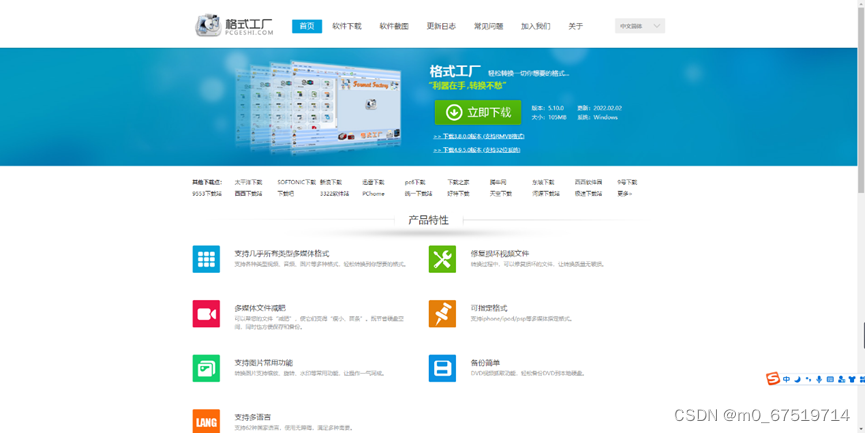Open the 软件下载 menu item

point(346,26)
